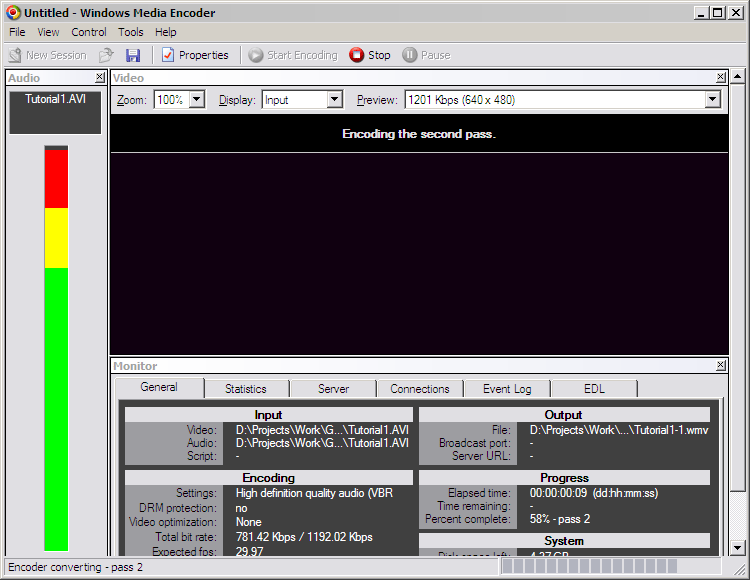Image resolution: width=750 pixels, height=580 pixels.
Task: Switch to the EDL tab
Action: coord(594,389)
